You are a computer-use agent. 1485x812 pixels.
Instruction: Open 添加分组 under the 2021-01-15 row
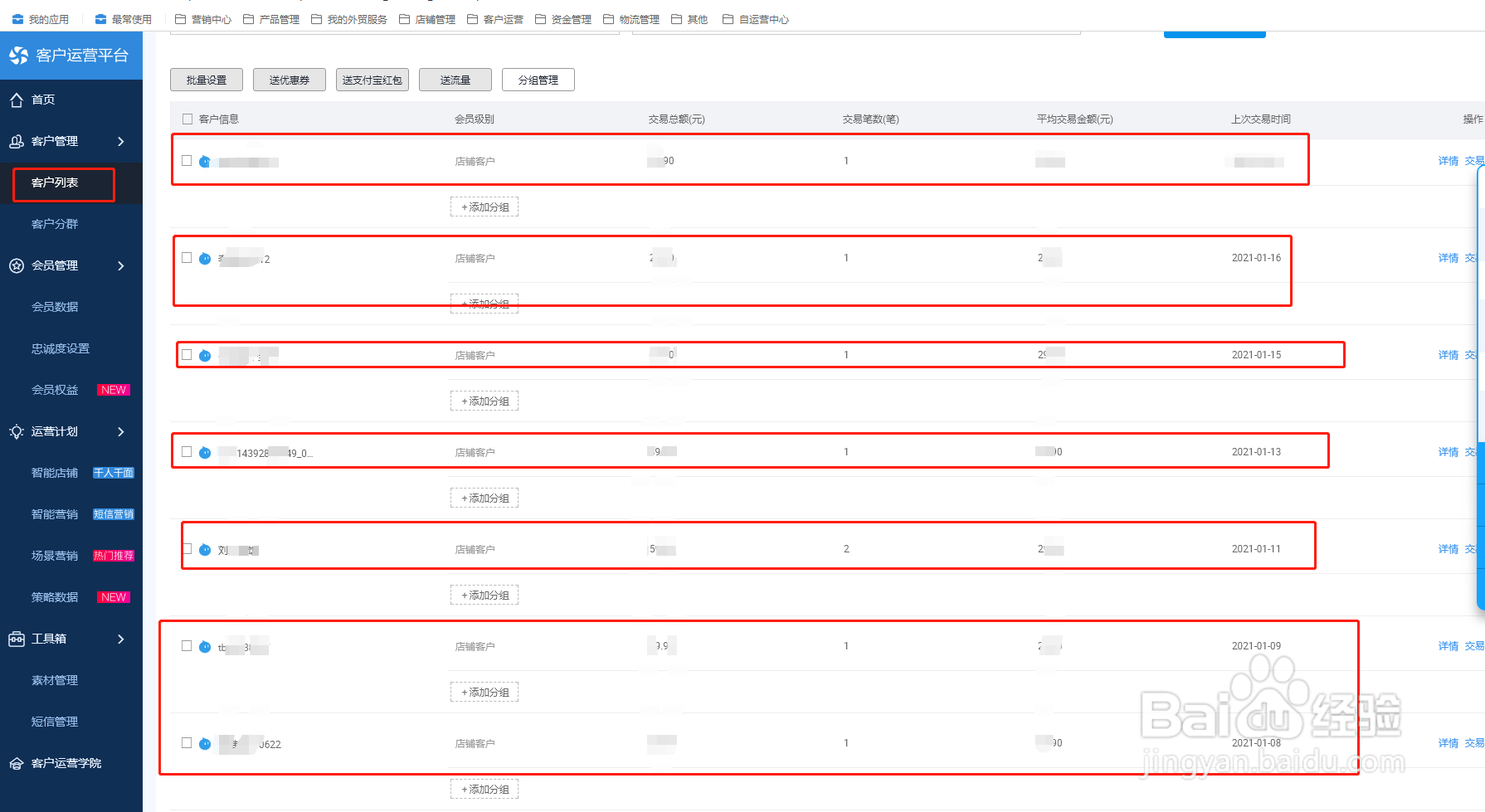tap(484, 401)
